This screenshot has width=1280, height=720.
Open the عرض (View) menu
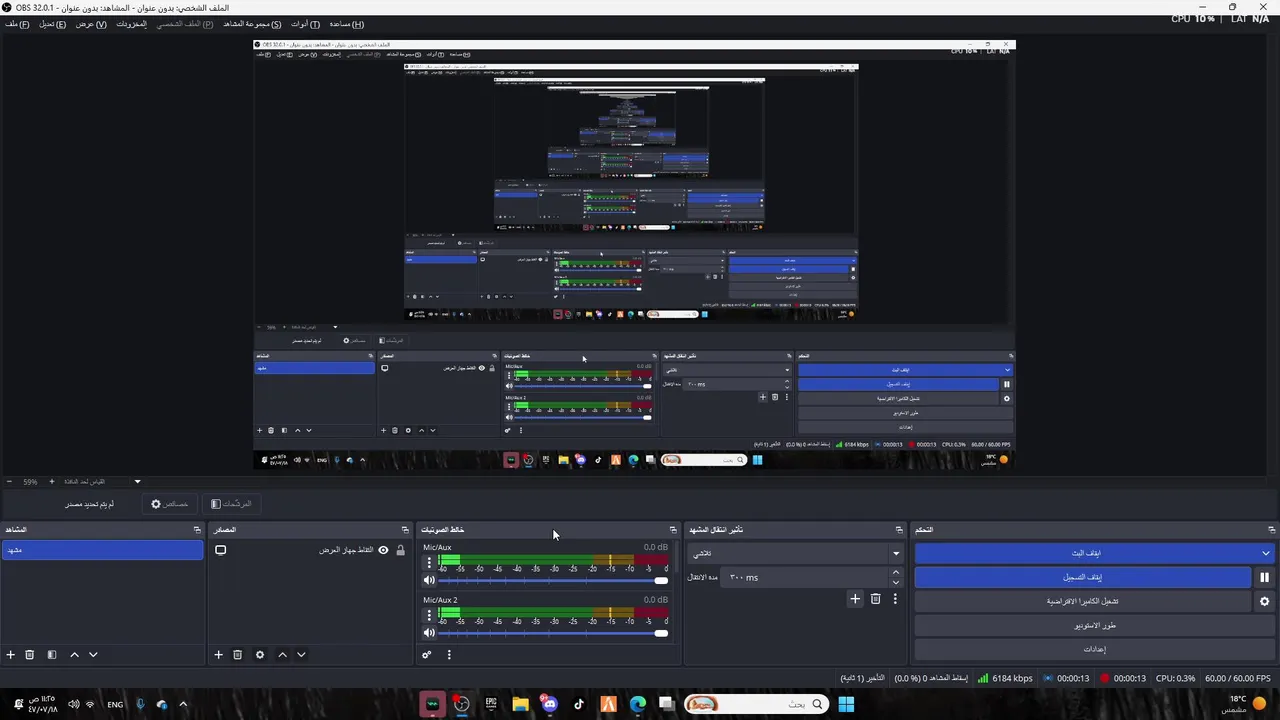(x=90, y=24)
